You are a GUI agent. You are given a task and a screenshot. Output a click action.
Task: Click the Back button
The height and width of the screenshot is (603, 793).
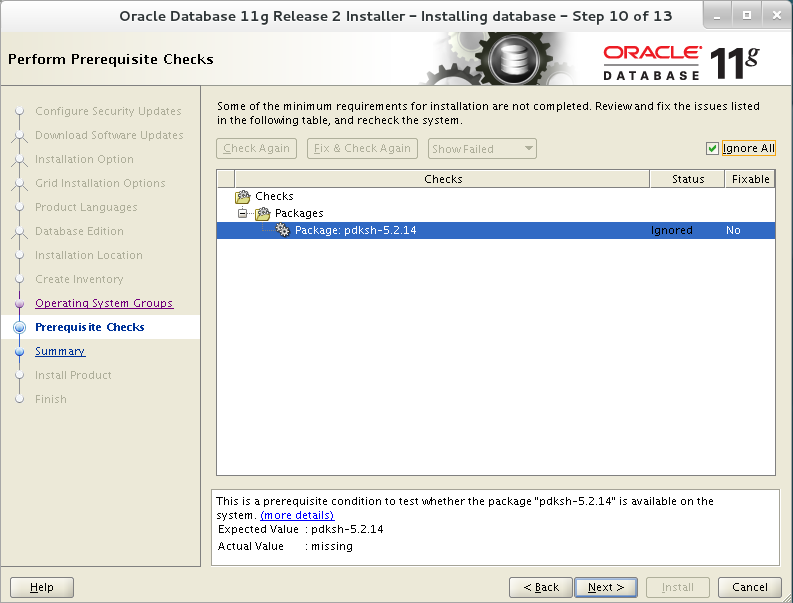541,587
